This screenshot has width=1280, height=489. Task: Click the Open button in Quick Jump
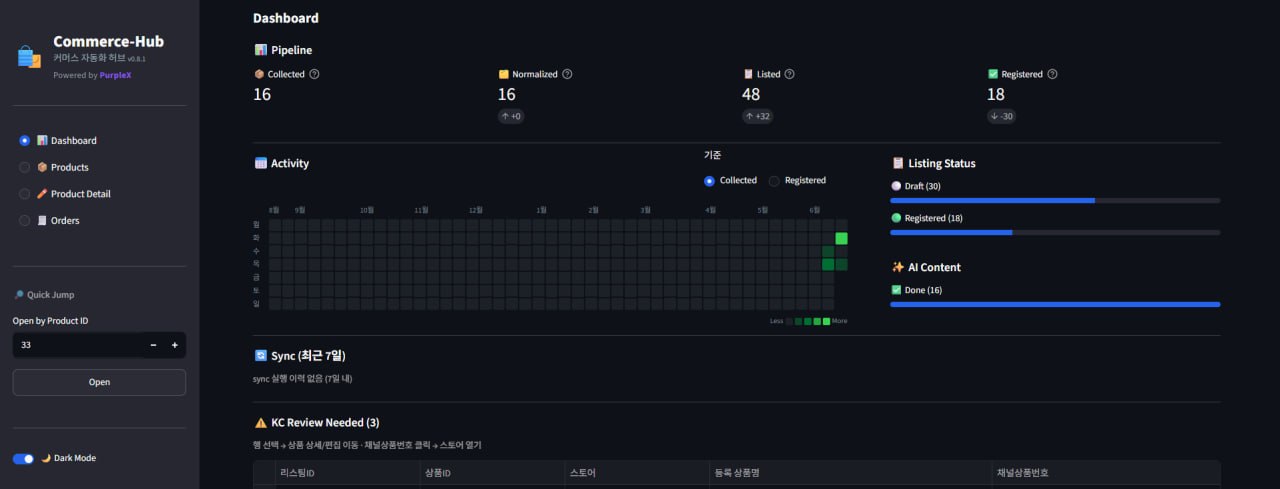click(99, 382)
